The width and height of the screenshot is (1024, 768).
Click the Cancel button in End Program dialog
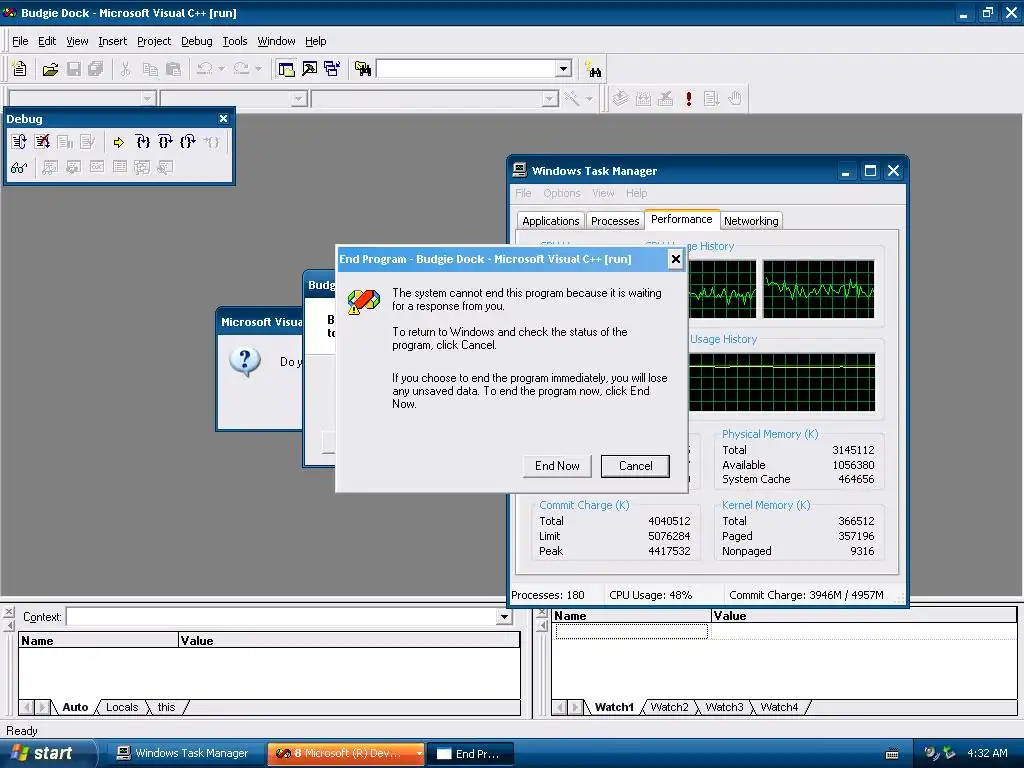[x=635, y=466]
